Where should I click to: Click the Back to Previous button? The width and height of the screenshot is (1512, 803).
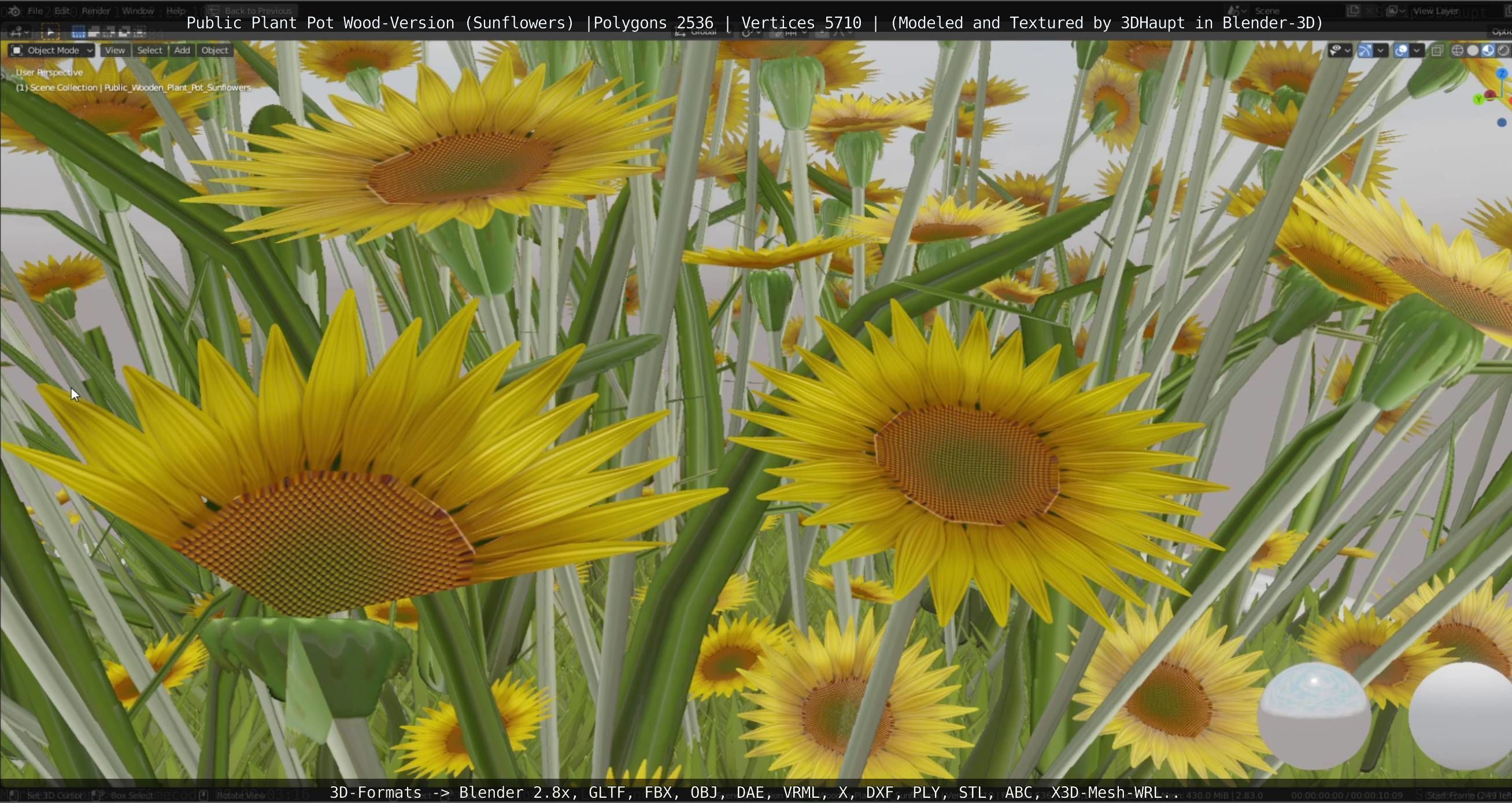pyautogui.click(x=252, y=10)
